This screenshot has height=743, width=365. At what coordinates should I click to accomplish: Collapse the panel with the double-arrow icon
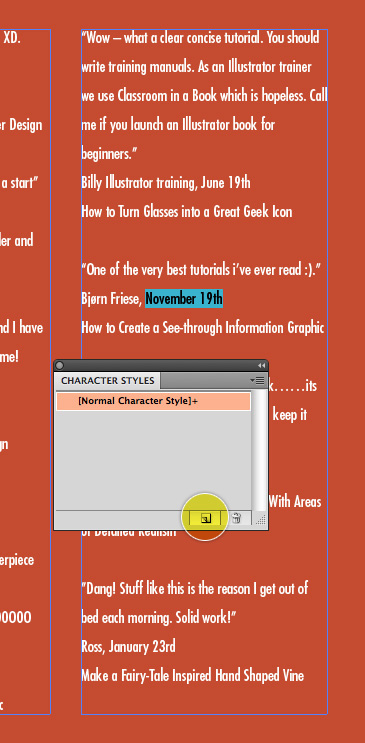coord(261,365)
